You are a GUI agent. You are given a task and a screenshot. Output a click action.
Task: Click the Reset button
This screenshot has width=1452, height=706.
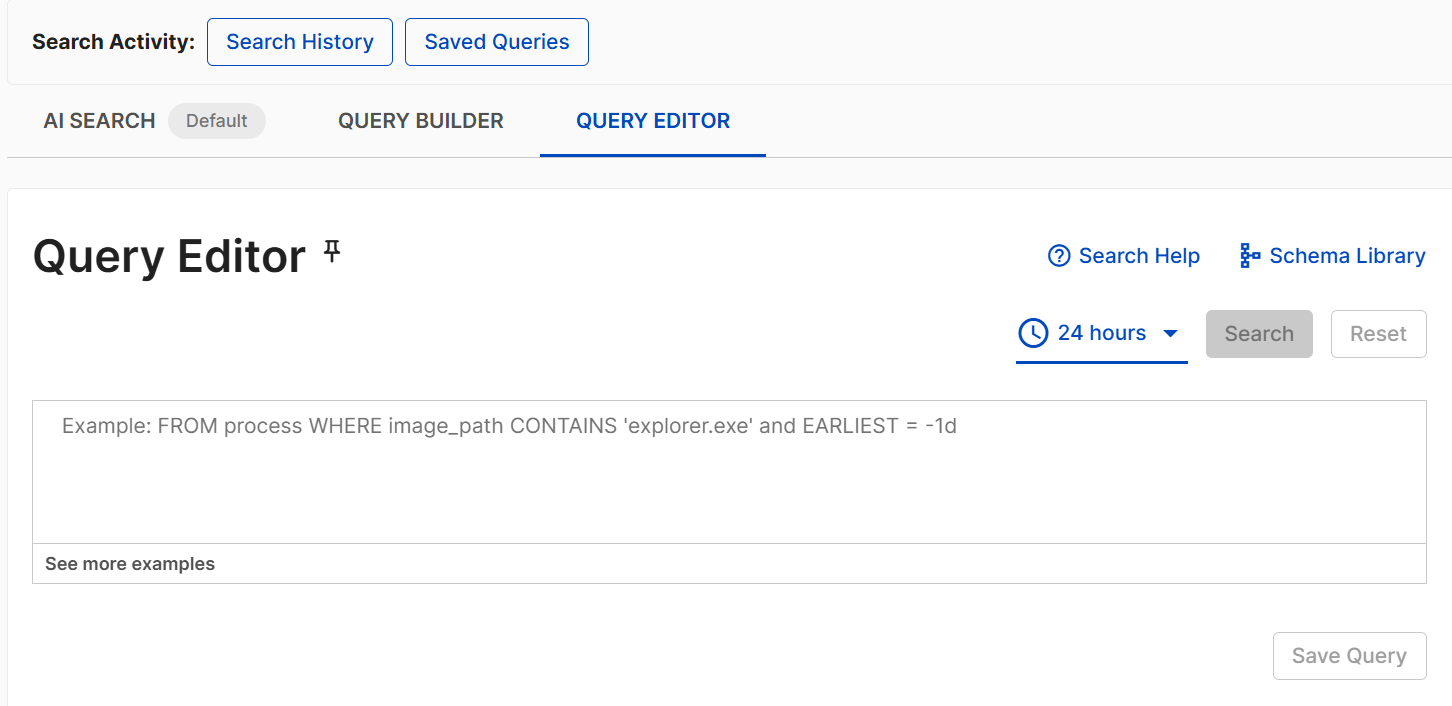[1378, 334]
